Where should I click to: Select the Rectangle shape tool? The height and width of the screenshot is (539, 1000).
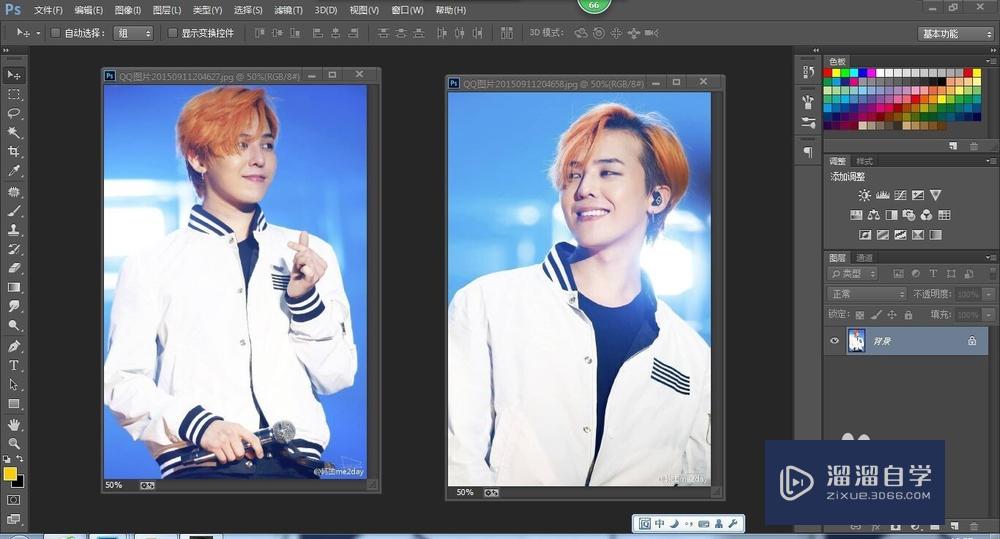click(13, 404)
